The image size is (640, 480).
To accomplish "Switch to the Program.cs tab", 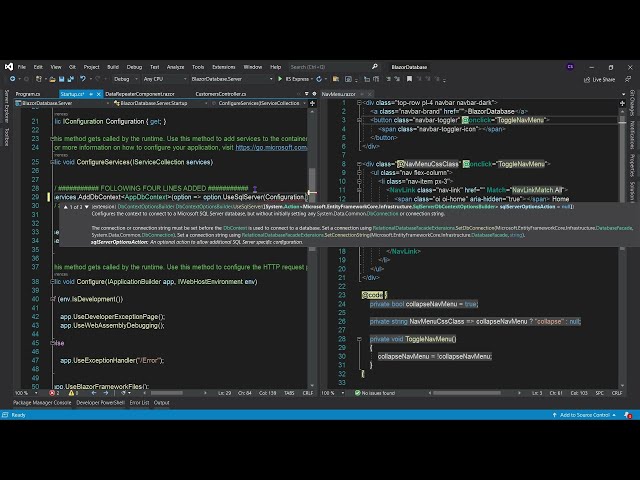I will [28, 94].
